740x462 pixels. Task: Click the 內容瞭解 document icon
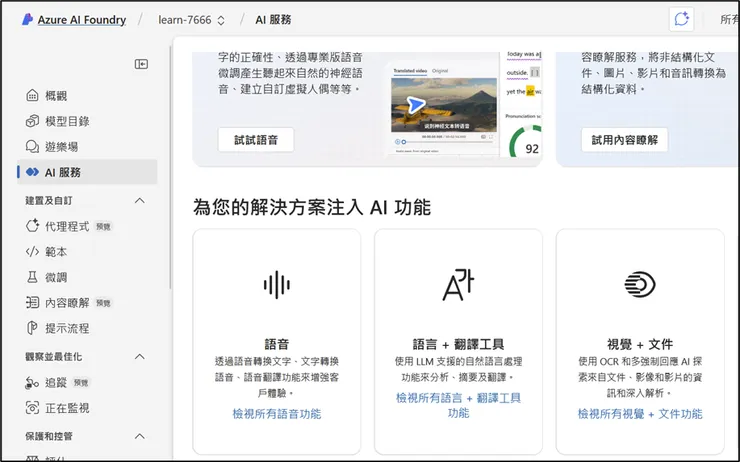click(32, 302)
